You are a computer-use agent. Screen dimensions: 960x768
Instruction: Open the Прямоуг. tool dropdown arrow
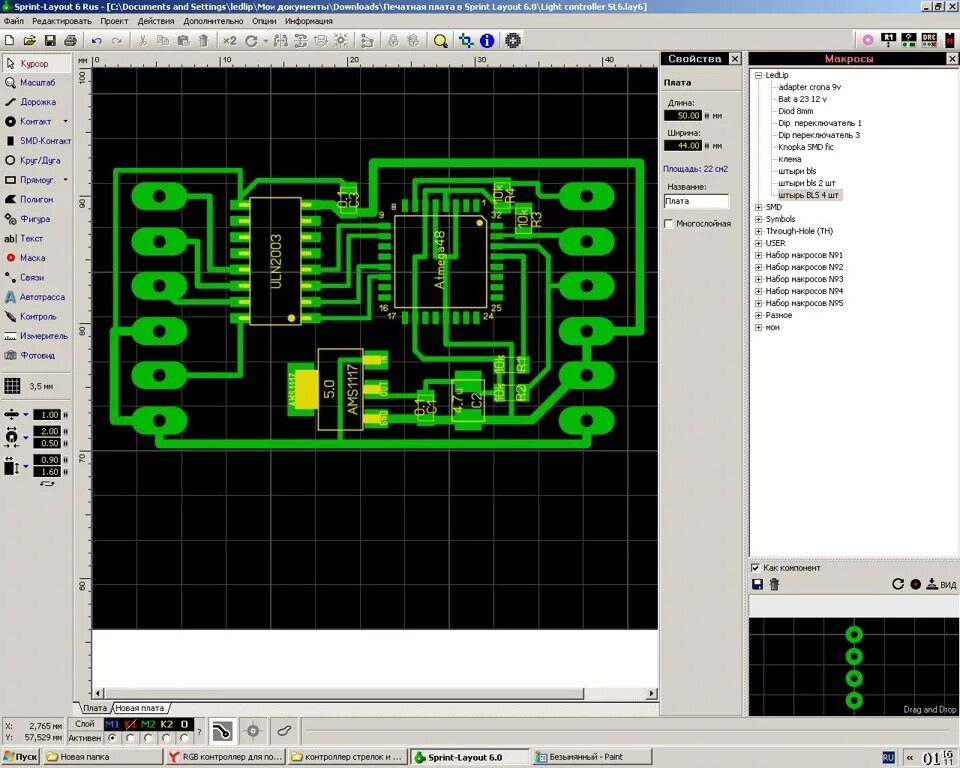(x=66, y=180)
